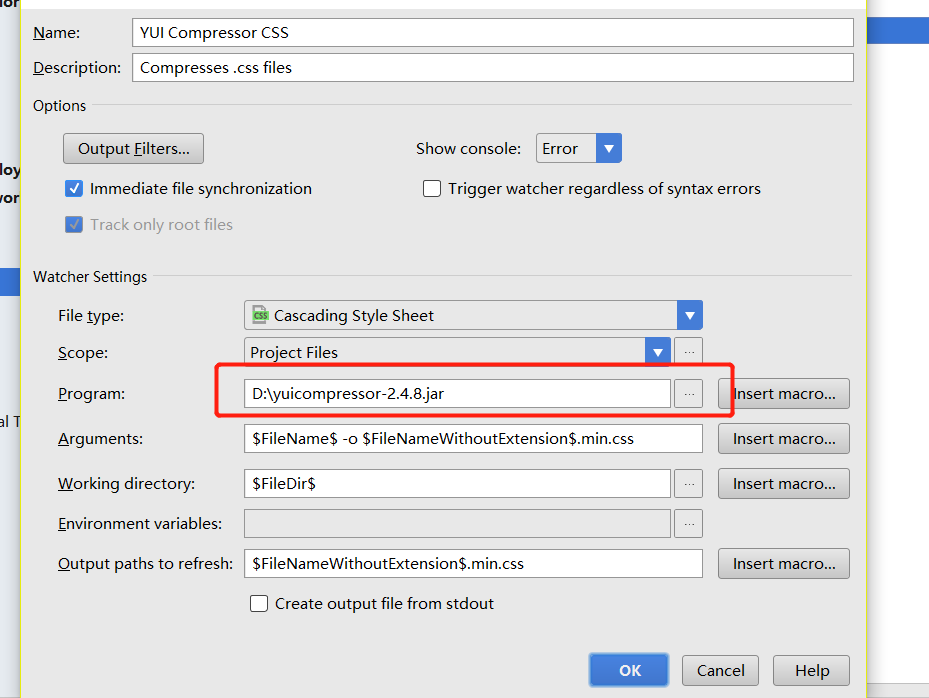
Task: Confirm with the OK button
Action: [x=629, y=670]
